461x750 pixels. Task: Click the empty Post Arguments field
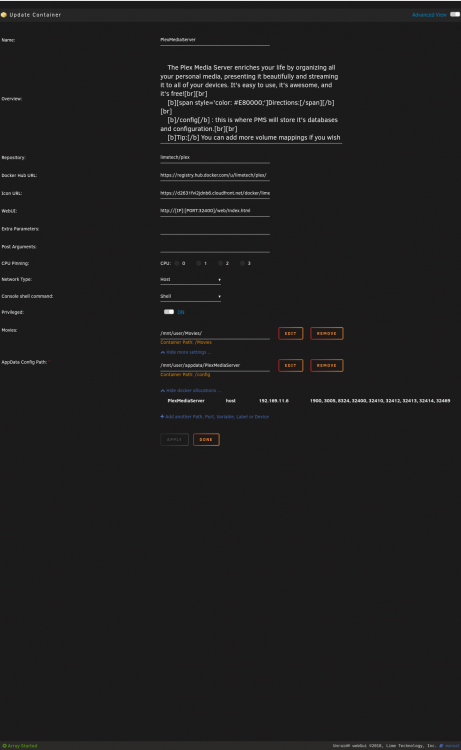click(215, 247)
